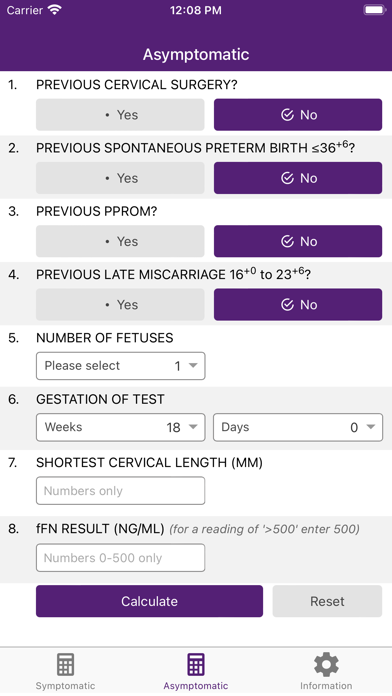Image resolution: width=392 pixels, height=696 pixels.
Task: Tap the Asymptomatic calculator tab icon
Action: pos(196,664)
